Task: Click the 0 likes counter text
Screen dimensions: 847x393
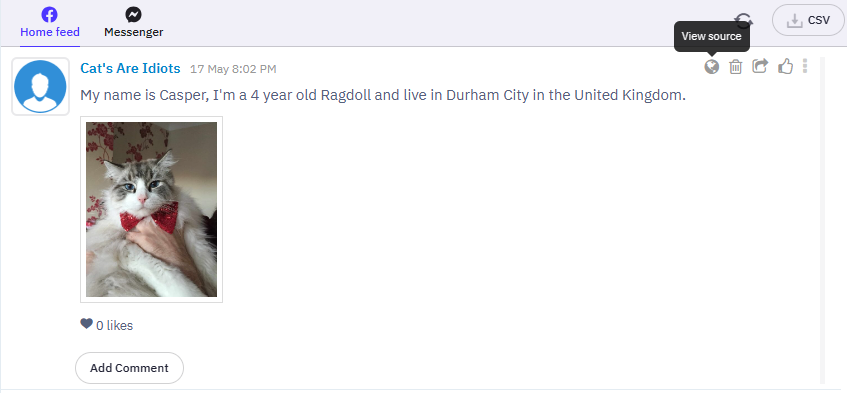Action: [115, 326]
